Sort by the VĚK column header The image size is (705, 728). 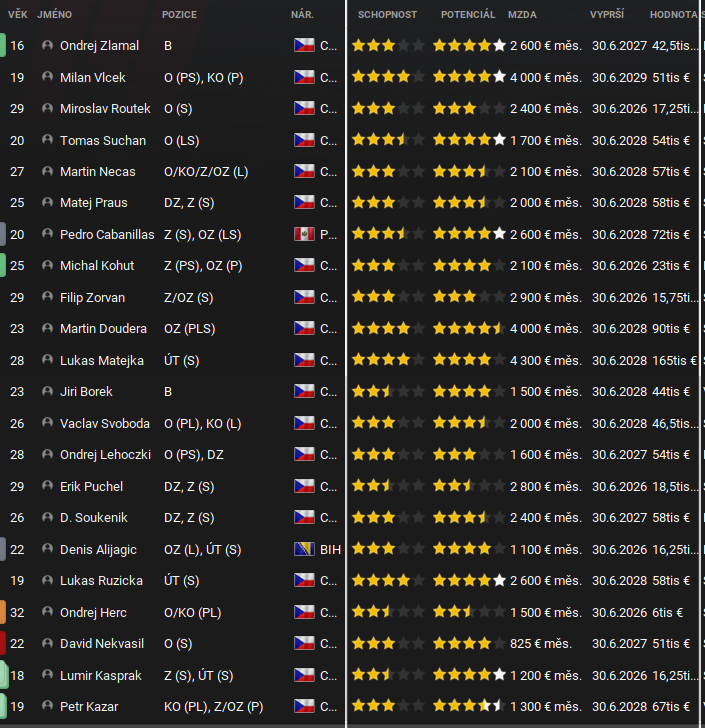(x=18, y=14)
